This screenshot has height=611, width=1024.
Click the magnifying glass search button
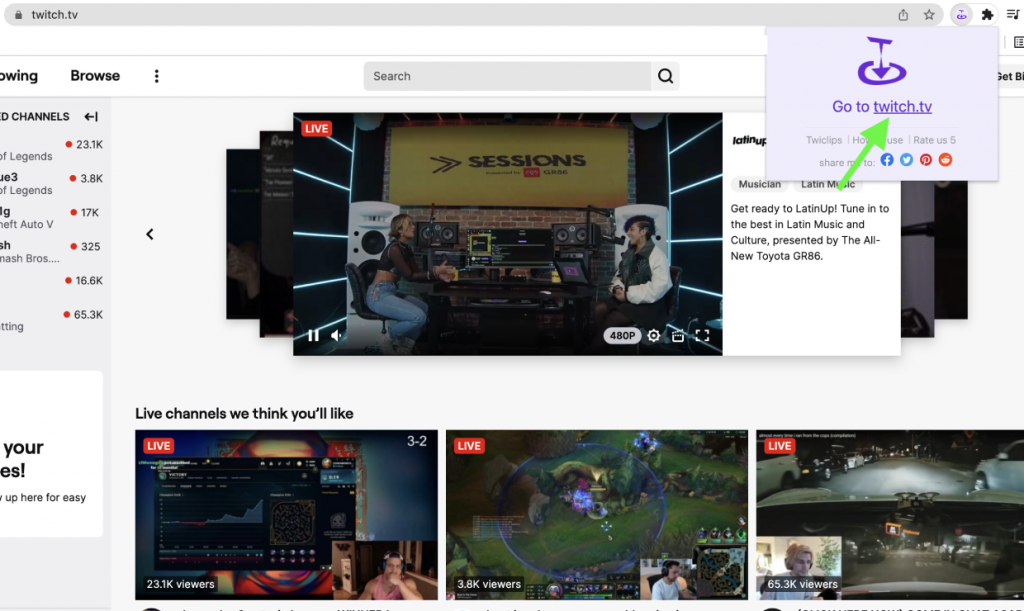(665, 76)
